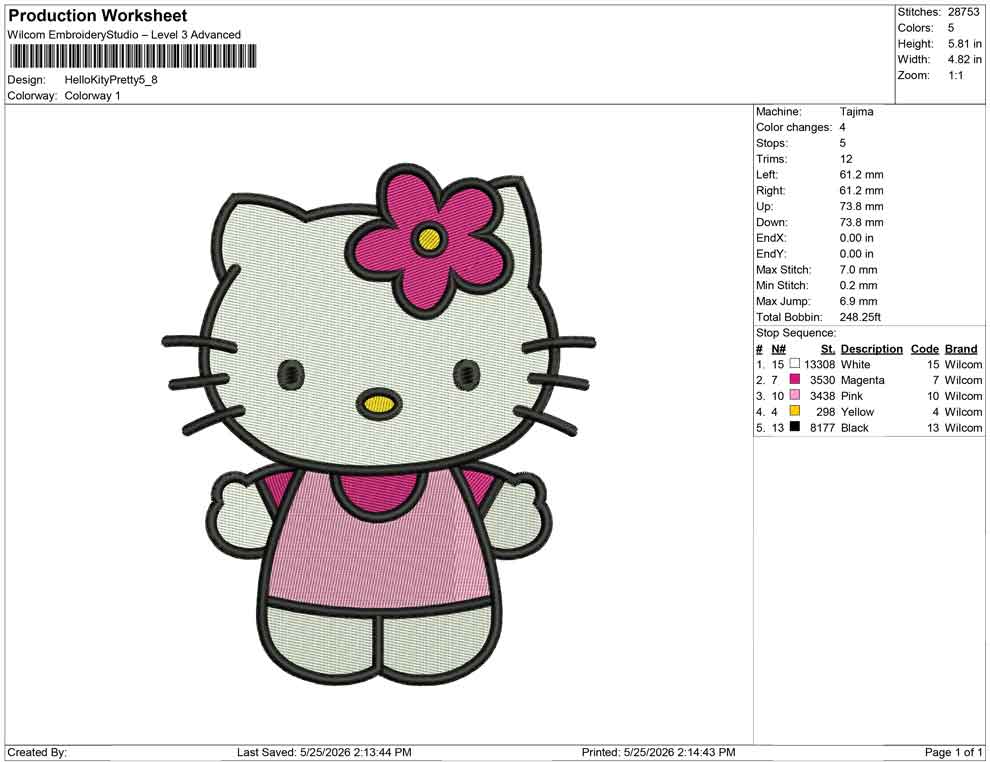Click 'Wilcom EmbroideryStudio – Level 3 Advanced' text

click(x=124, y=35)
